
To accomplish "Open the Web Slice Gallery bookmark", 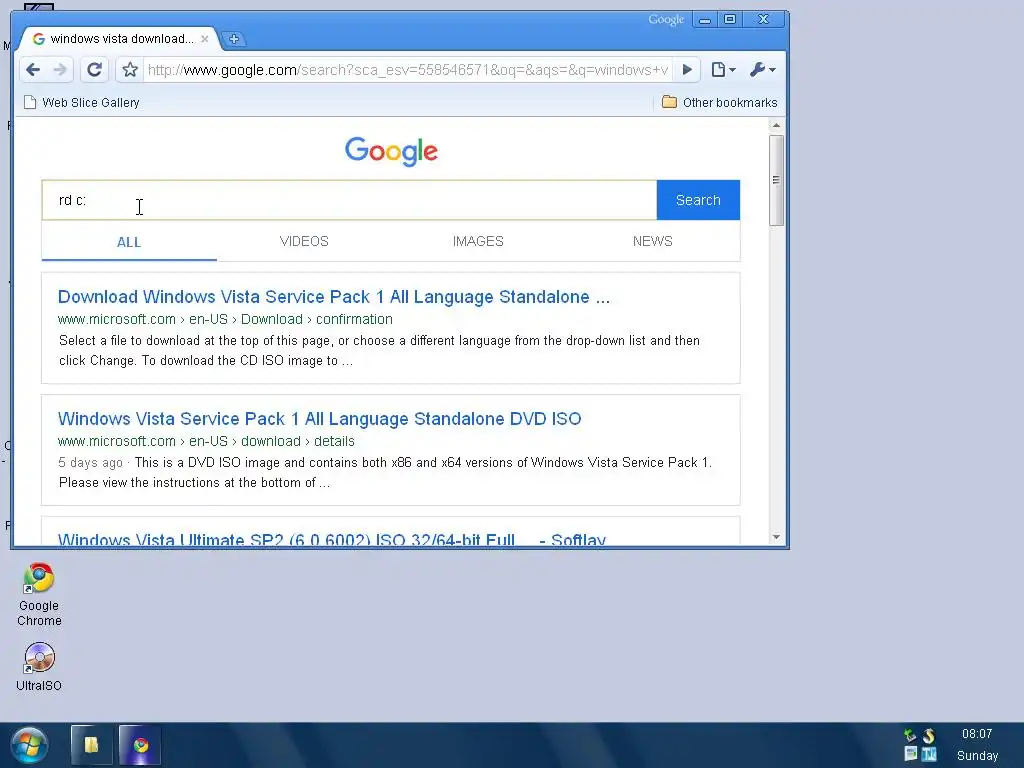I will coord(82,103).
